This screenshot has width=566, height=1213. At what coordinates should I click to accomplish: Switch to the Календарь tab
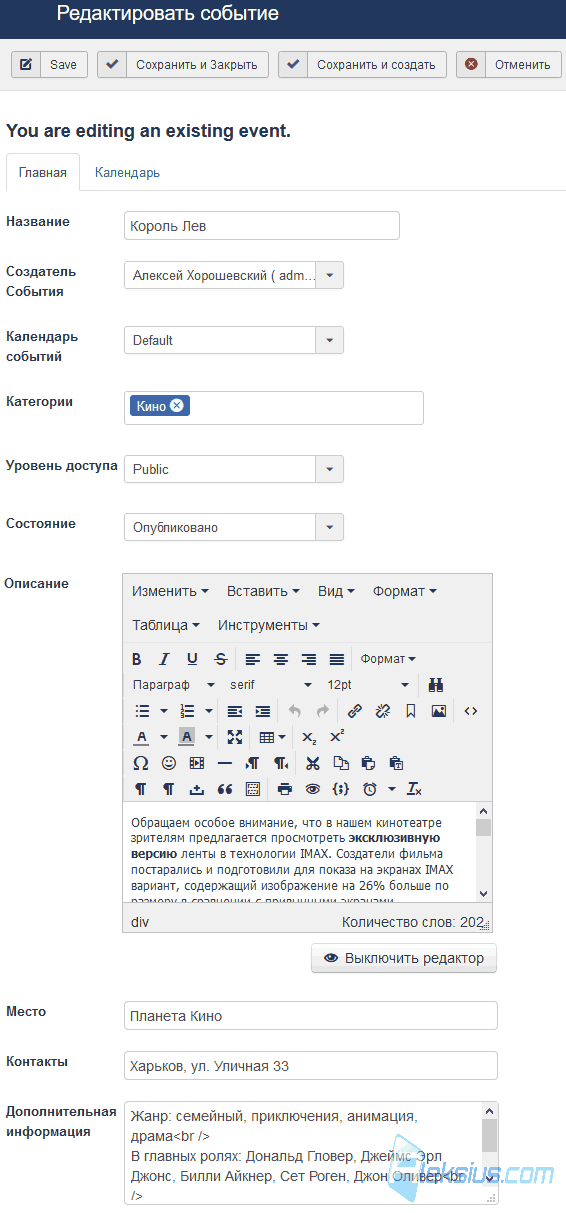point(127,172)
